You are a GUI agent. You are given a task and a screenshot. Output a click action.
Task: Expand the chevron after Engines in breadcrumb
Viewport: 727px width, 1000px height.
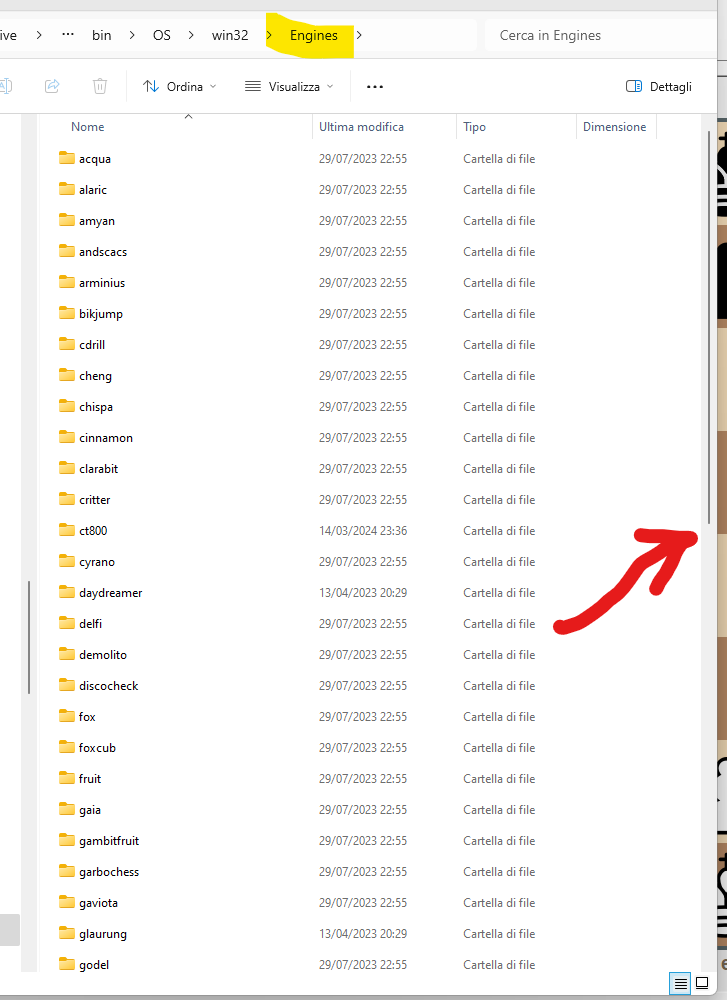(x=360, y=35)
